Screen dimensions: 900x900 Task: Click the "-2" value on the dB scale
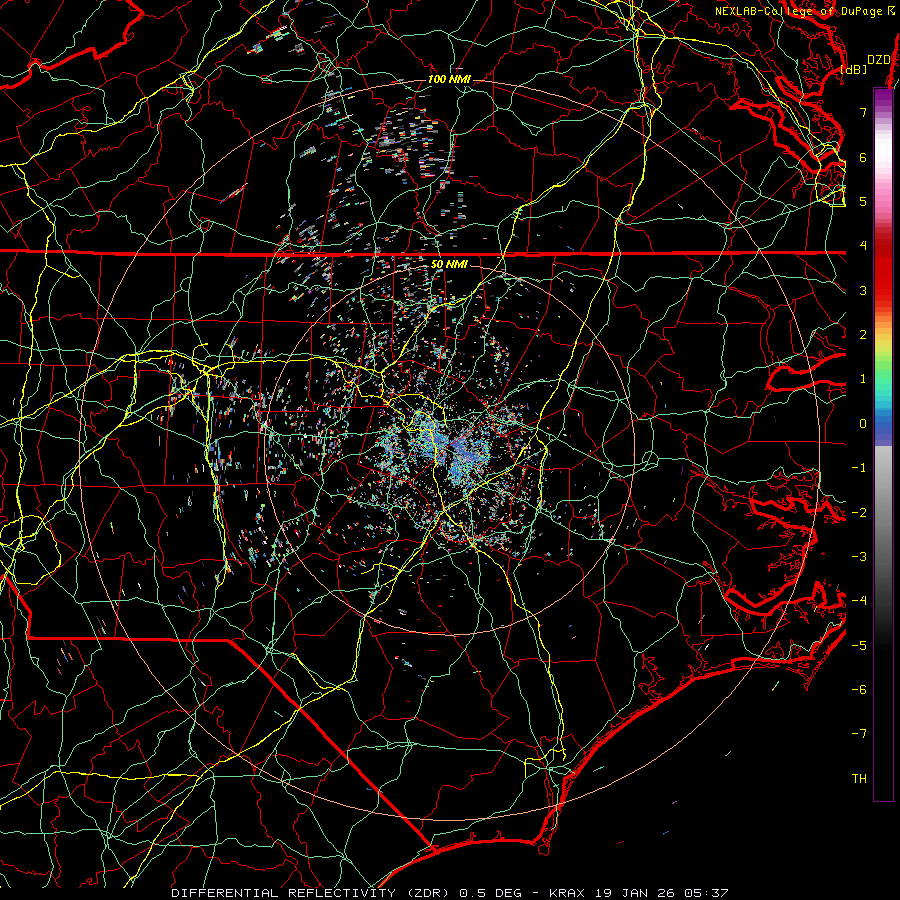[859, 512]
